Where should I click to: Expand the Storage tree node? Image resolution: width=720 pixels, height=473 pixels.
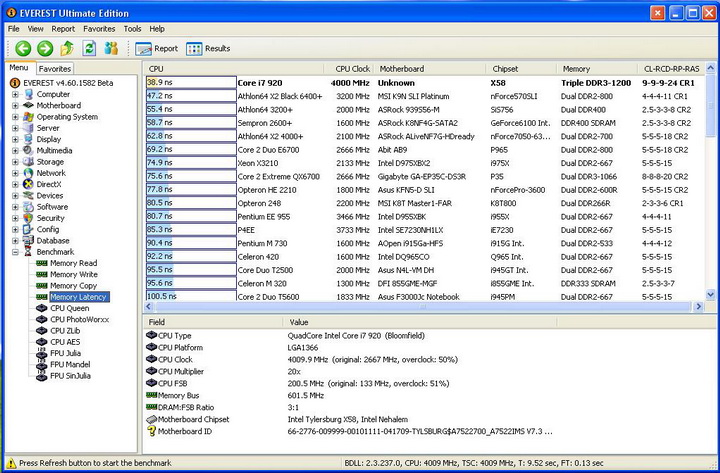coord(15,162)
